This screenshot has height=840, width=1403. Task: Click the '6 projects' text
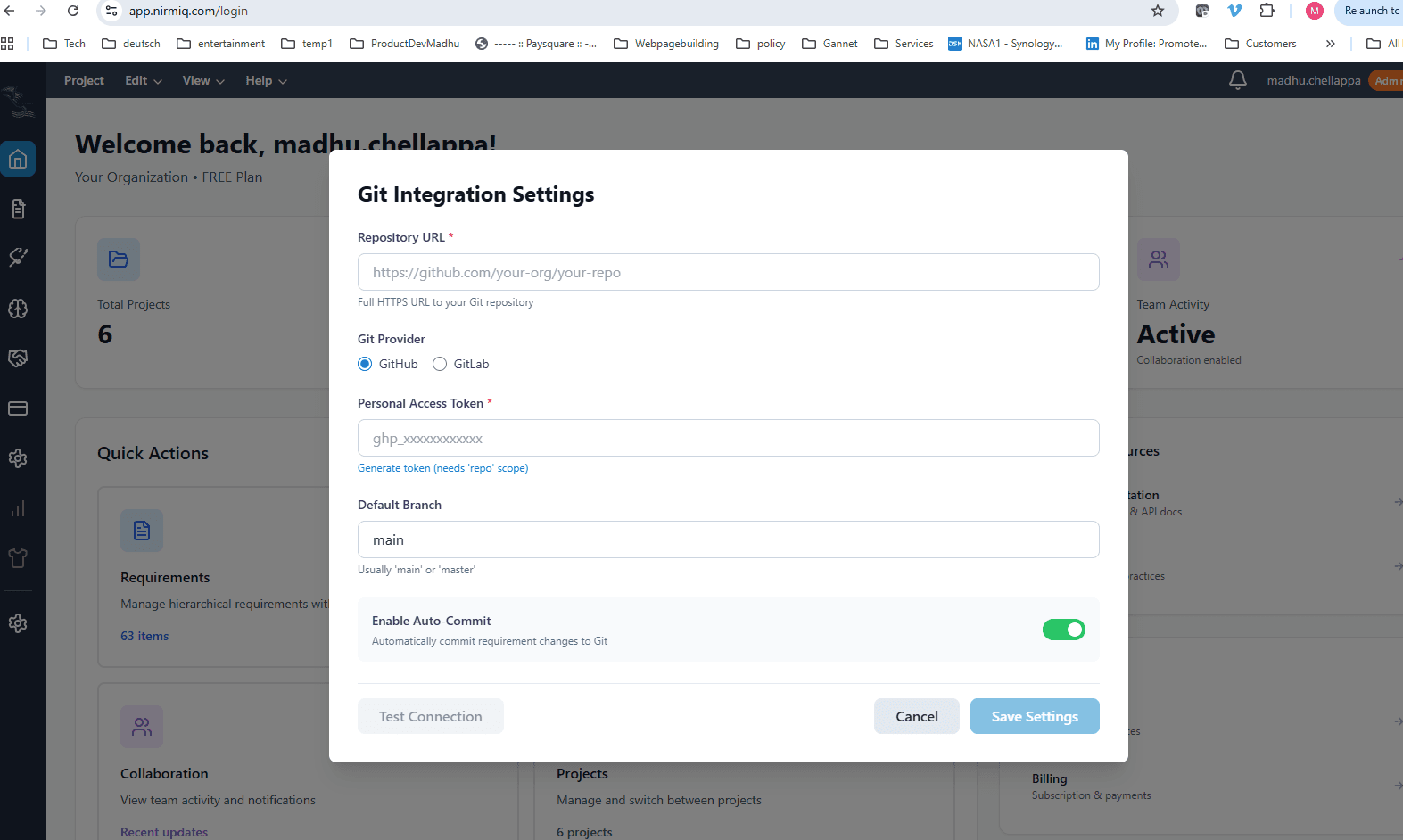(584, 832)
